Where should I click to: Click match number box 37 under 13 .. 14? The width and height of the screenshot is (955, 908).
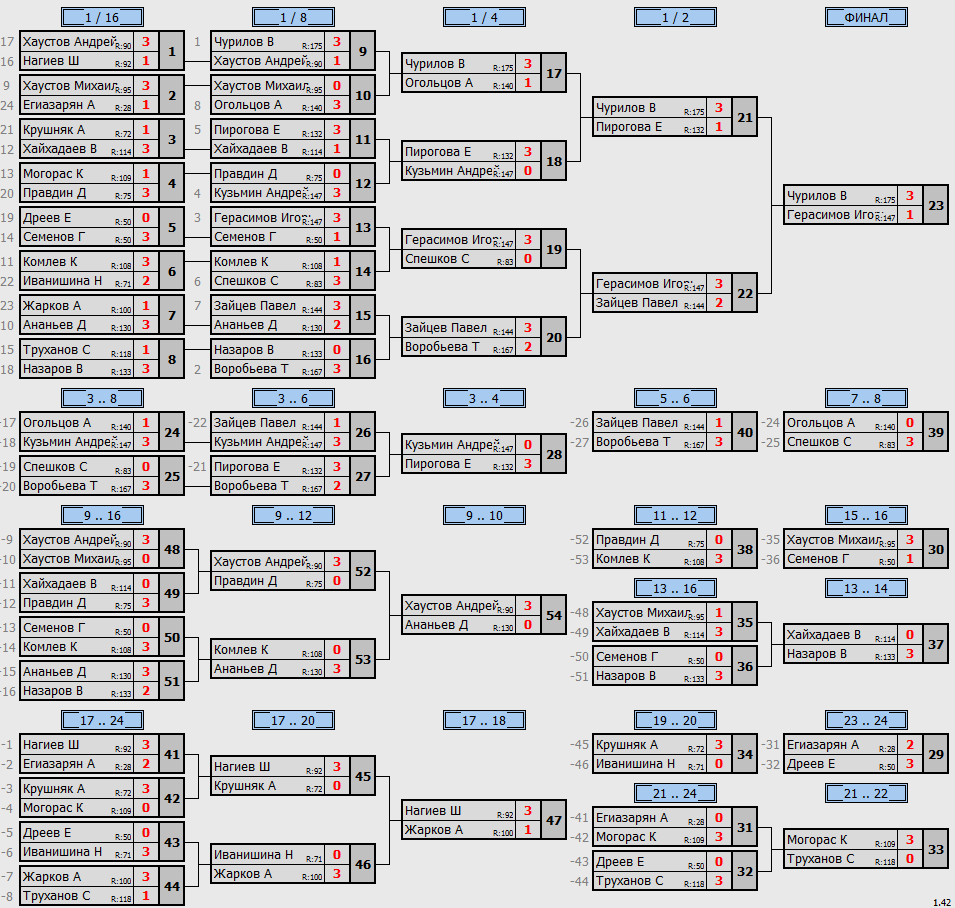click(x=936, y=644)
